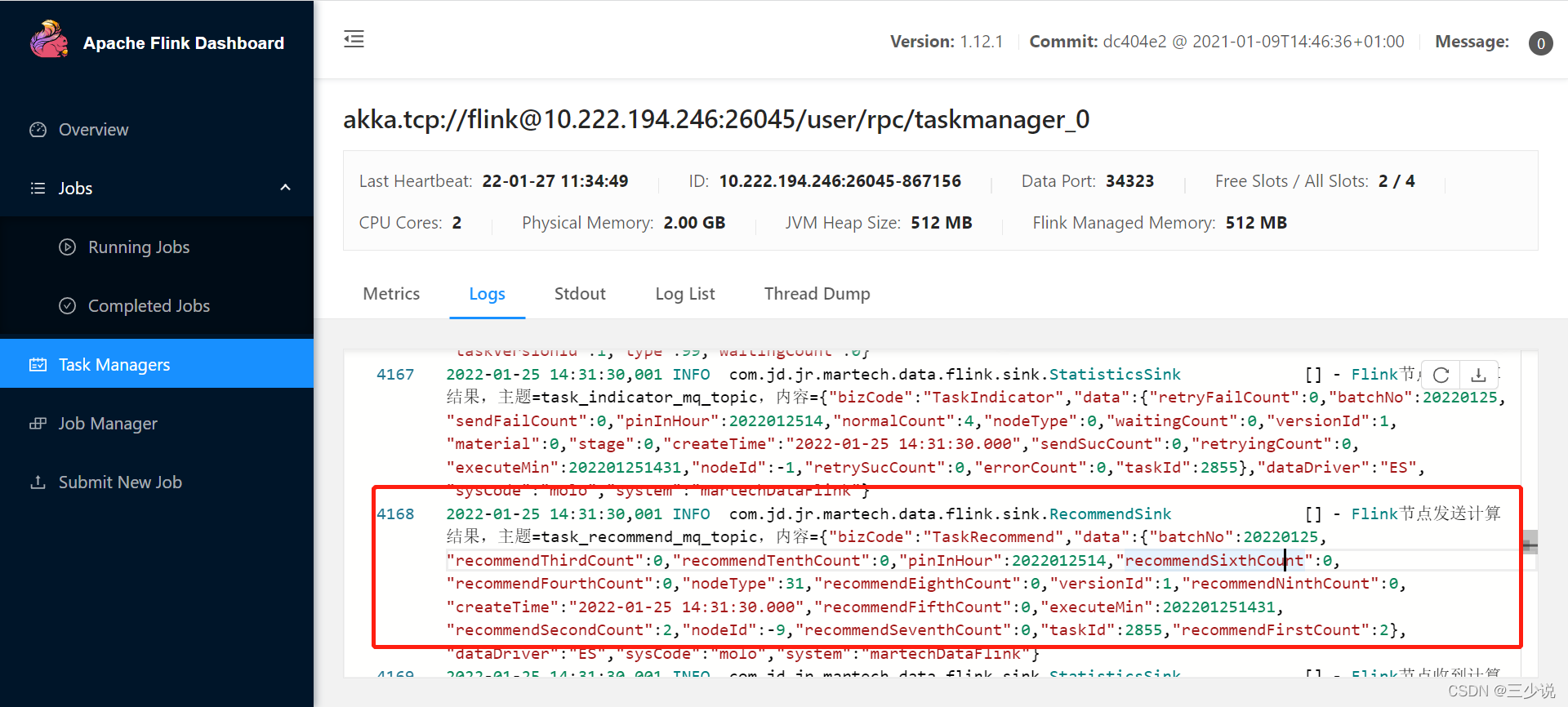Screen dimensions: 1568x707
Task: Open Running Jobs list
Action: click(x=139, y=247)
